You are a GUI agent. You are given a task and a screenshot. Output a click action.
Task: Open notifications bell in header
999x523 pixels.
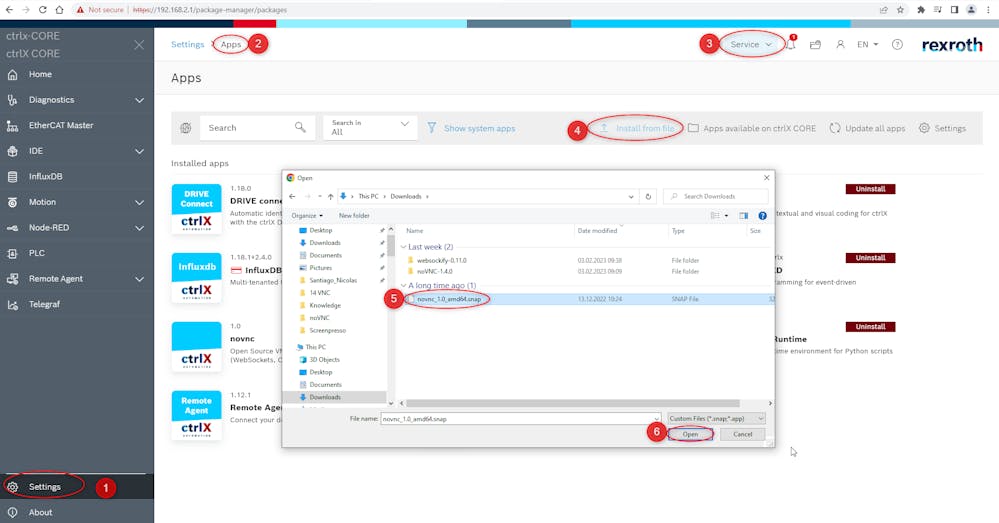pos(791,45)
